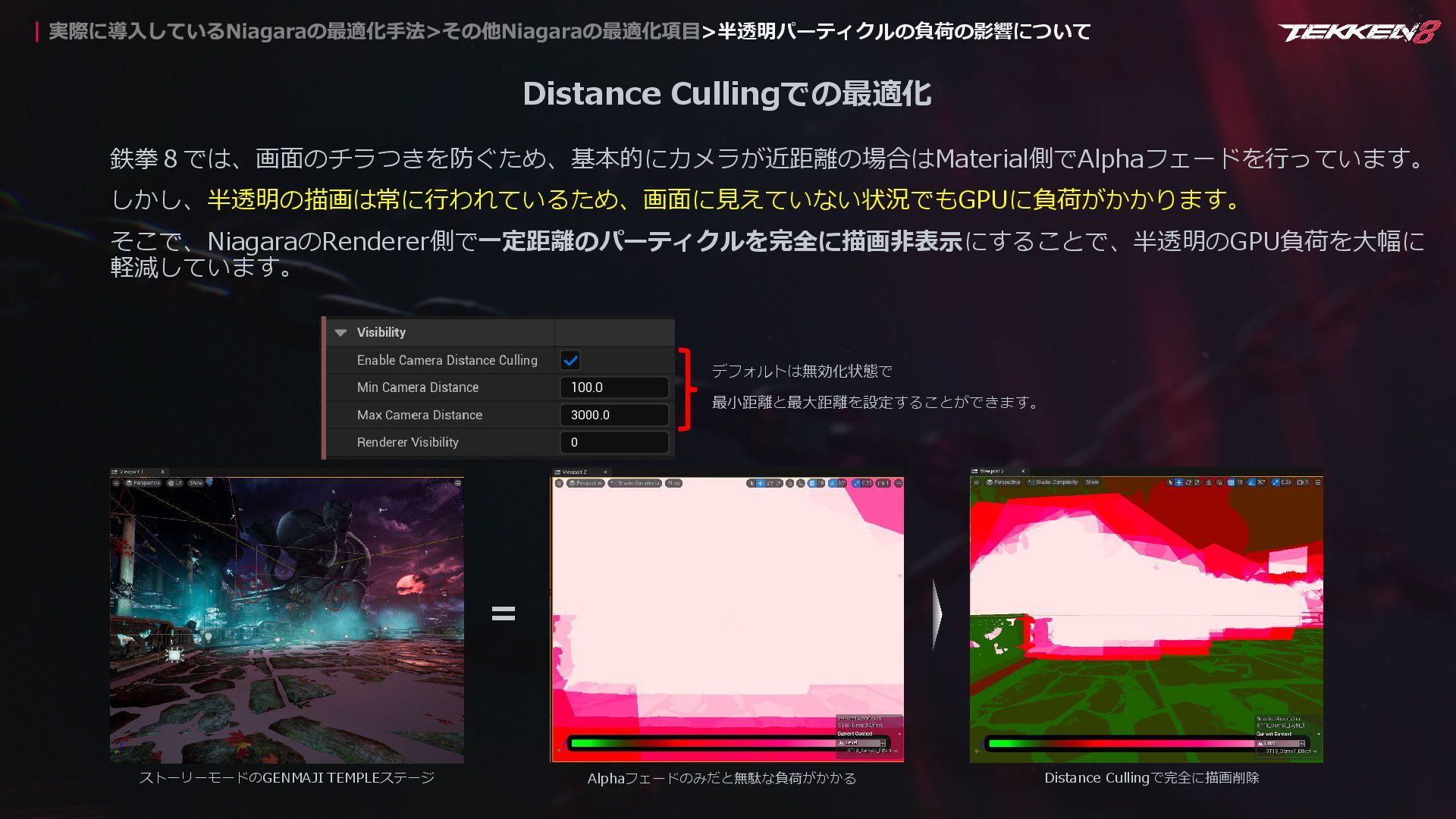Click Show button in Viewport 1
1456x819 pixels.
click(x=196, y=483)
